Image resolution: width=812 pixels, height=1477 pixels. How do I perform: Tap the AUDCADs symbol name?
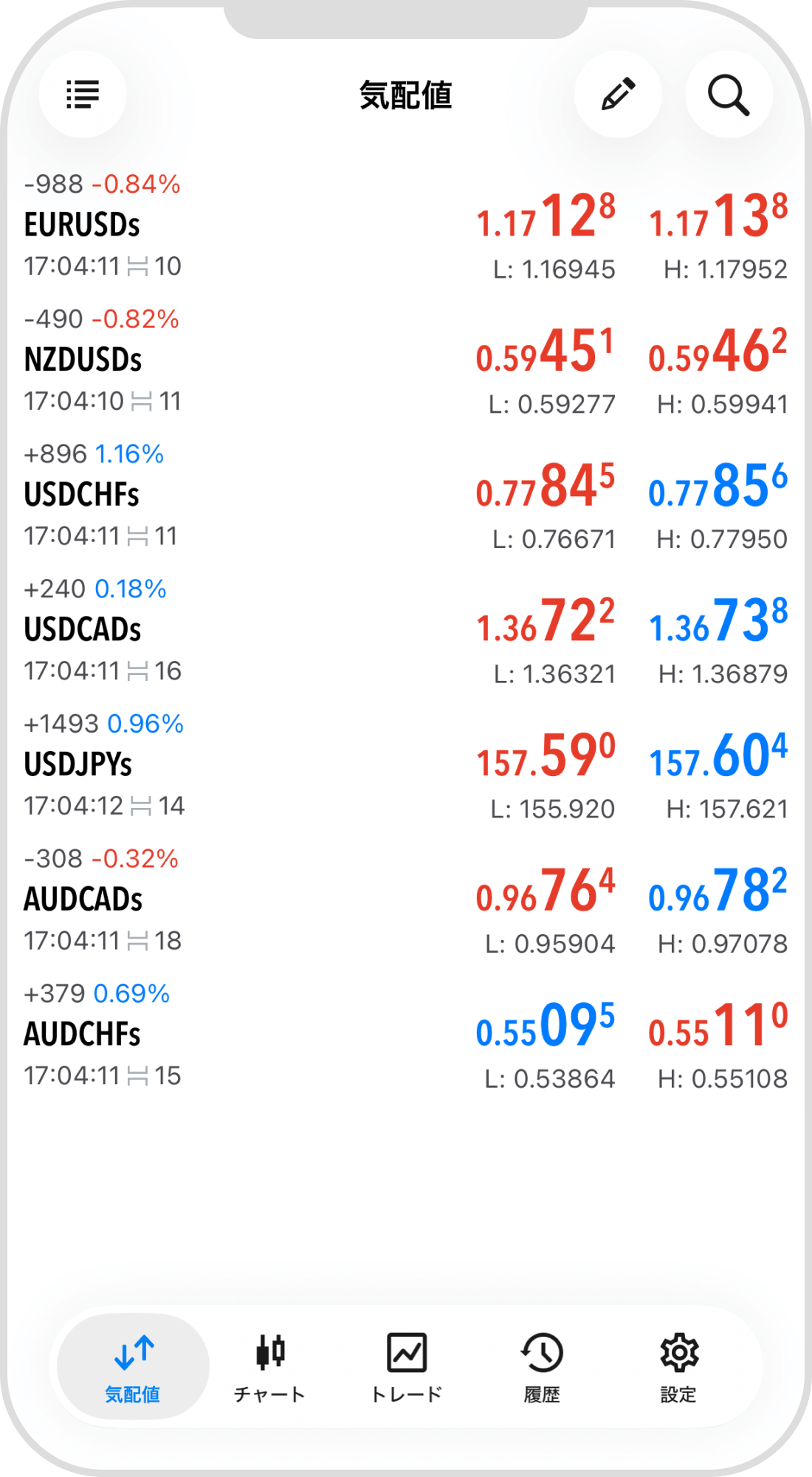click(x=83, y=899)
